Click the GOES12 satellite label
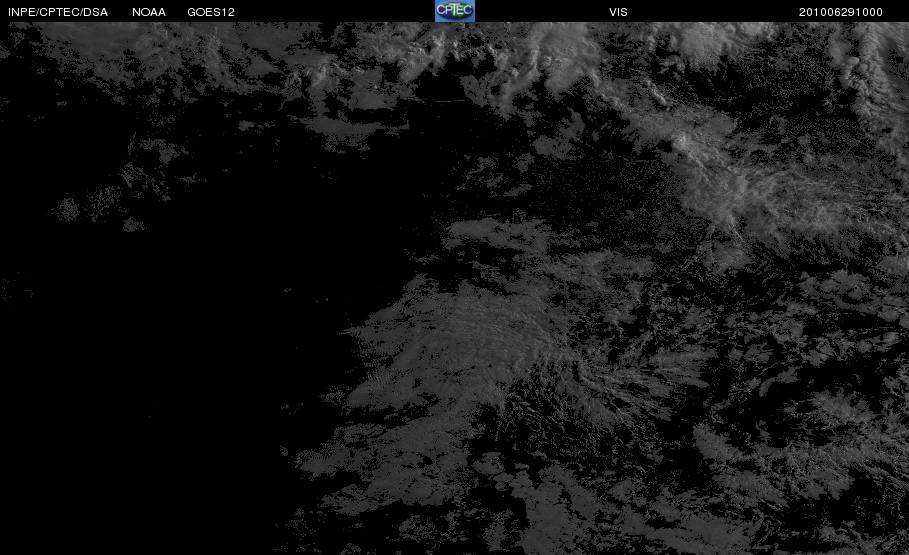Image resolution: width=909 pixels, height=555 pixels. [x=211, y=12]
